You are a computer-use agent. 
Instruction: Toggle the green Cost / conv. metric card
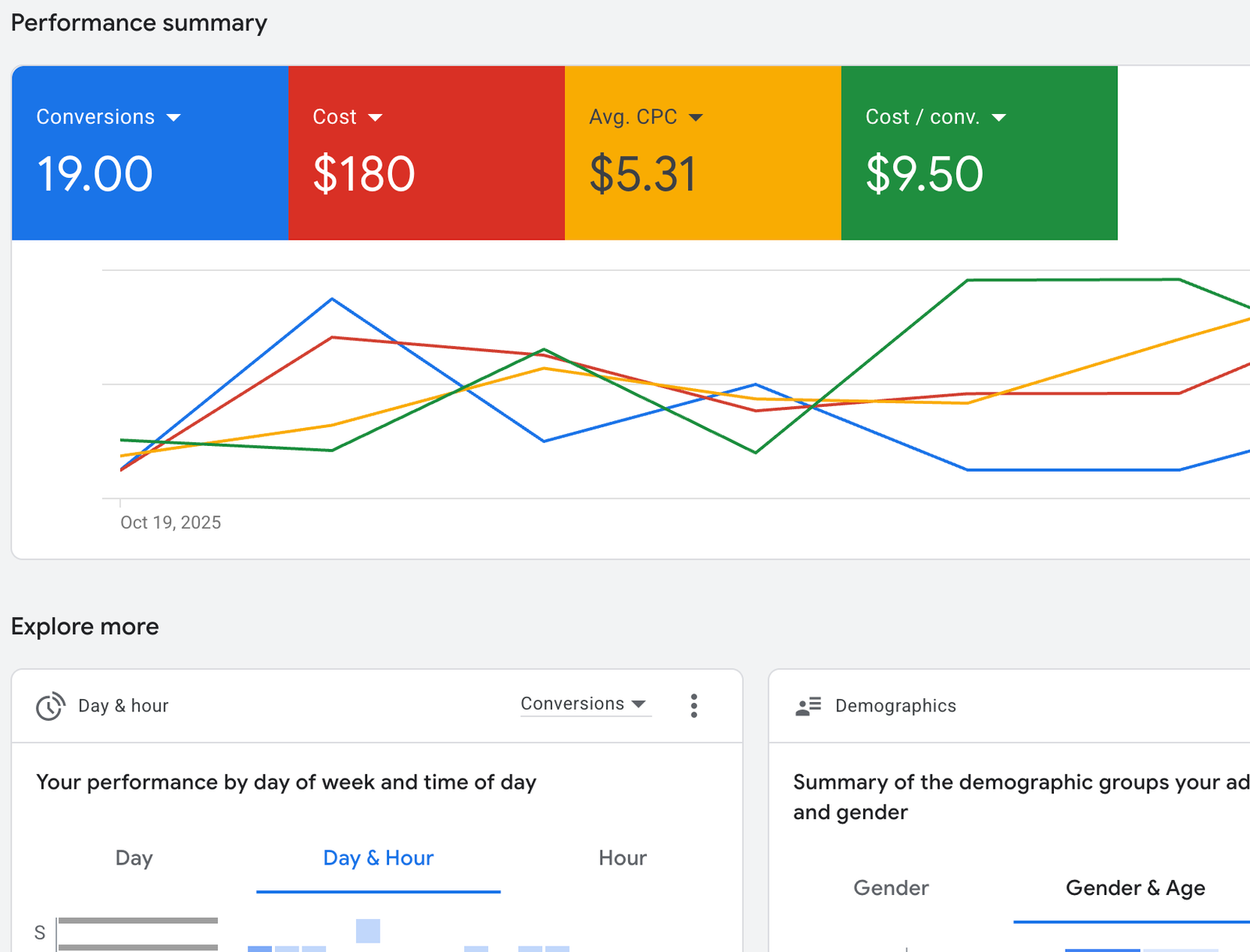point(979,153)
